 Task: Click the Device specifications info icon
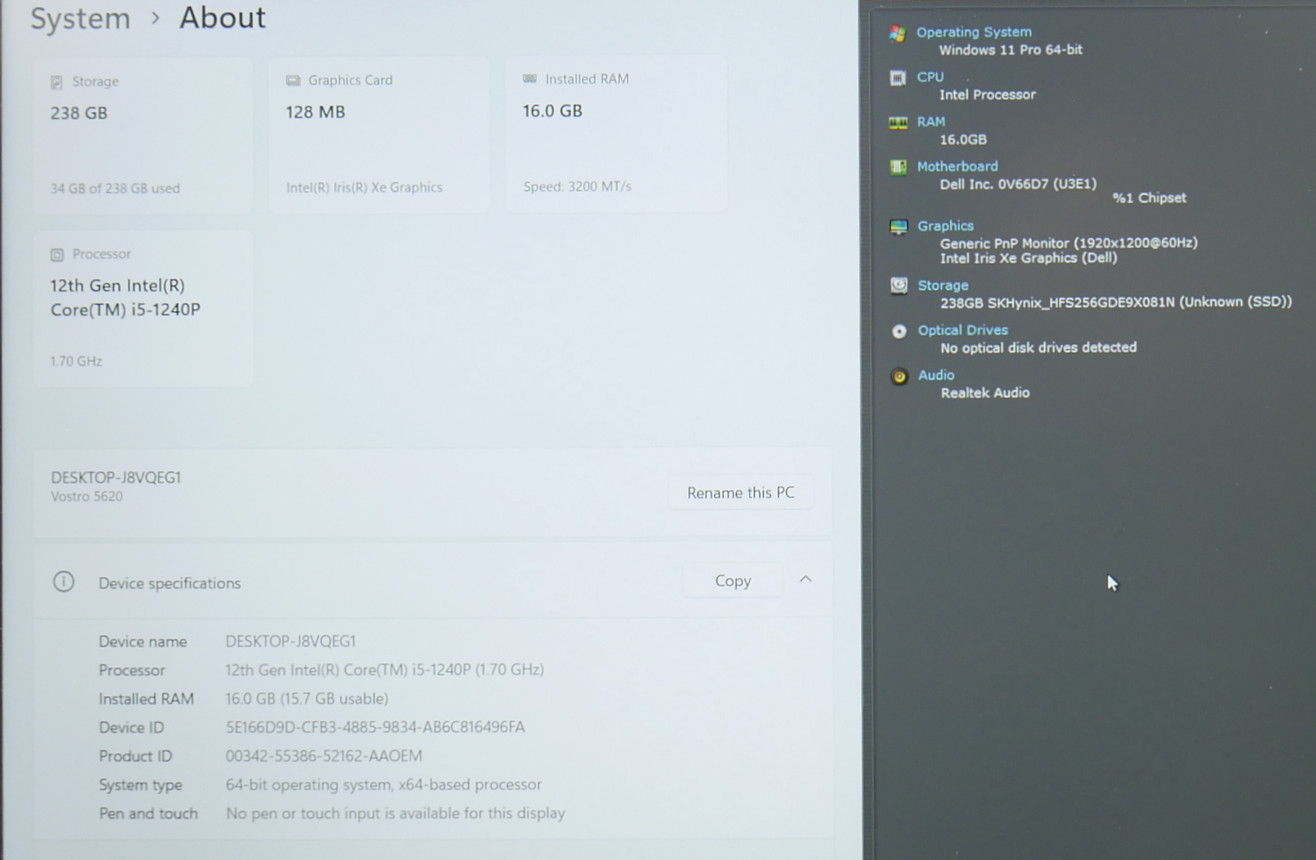[63, 582]
